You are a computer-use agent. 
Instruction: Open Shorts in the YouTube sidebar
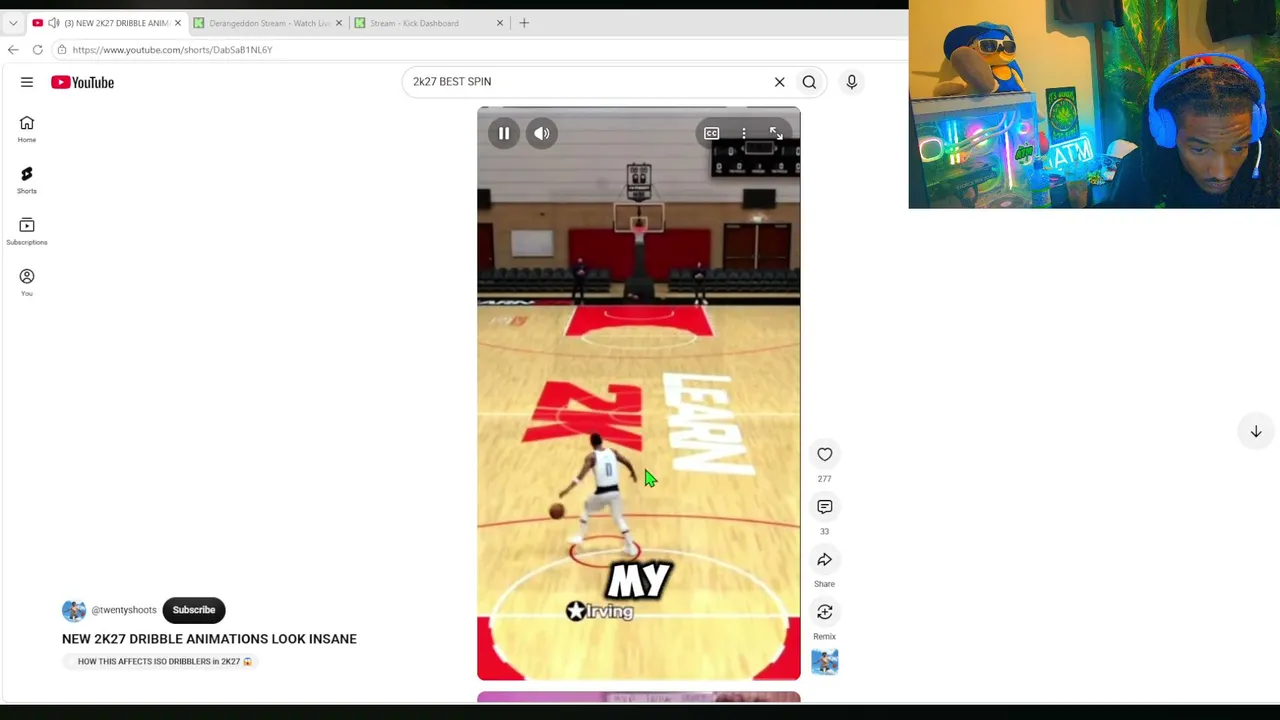point(27,180)
